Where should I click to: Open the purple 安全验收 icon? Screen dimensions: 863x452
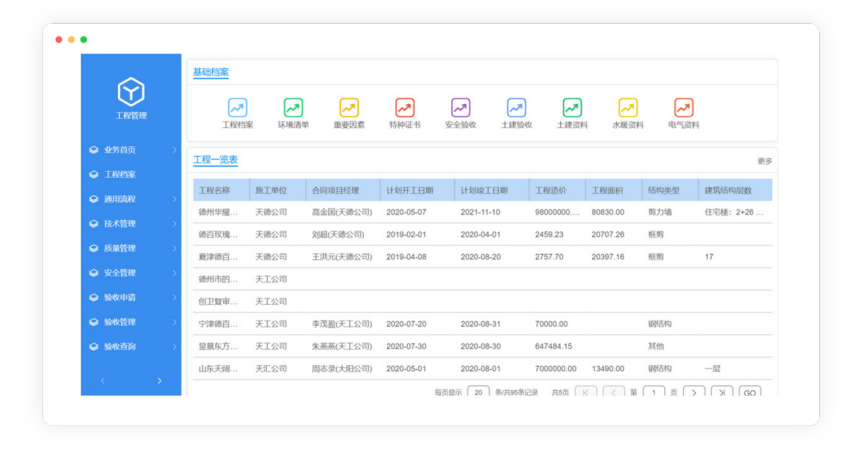[460, 108]
